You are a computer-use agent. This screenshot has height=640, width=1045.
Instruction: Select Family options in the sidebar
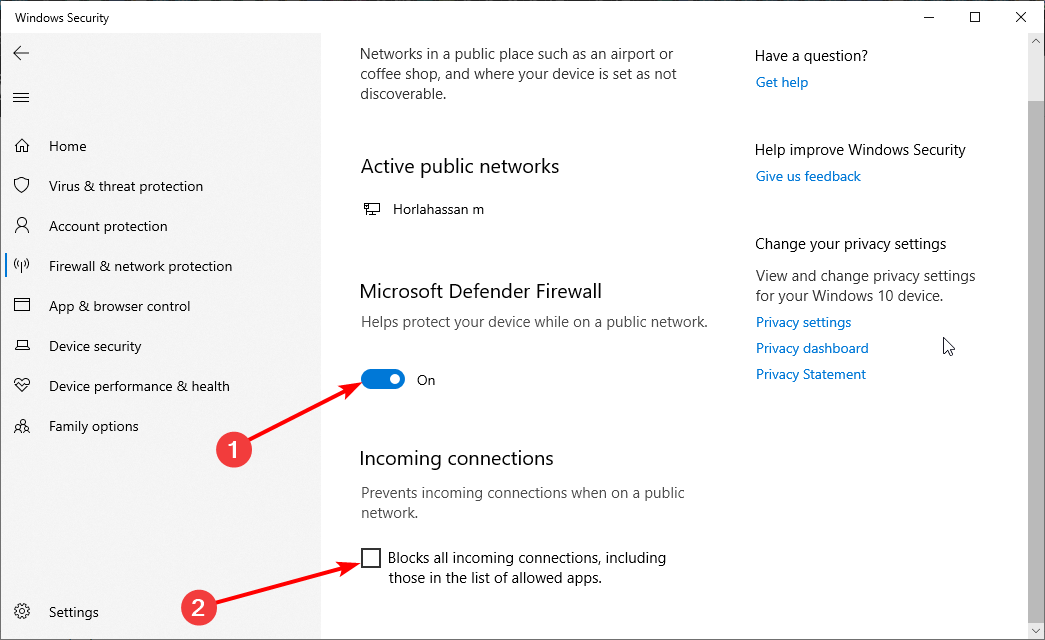[x=94, y=426]
